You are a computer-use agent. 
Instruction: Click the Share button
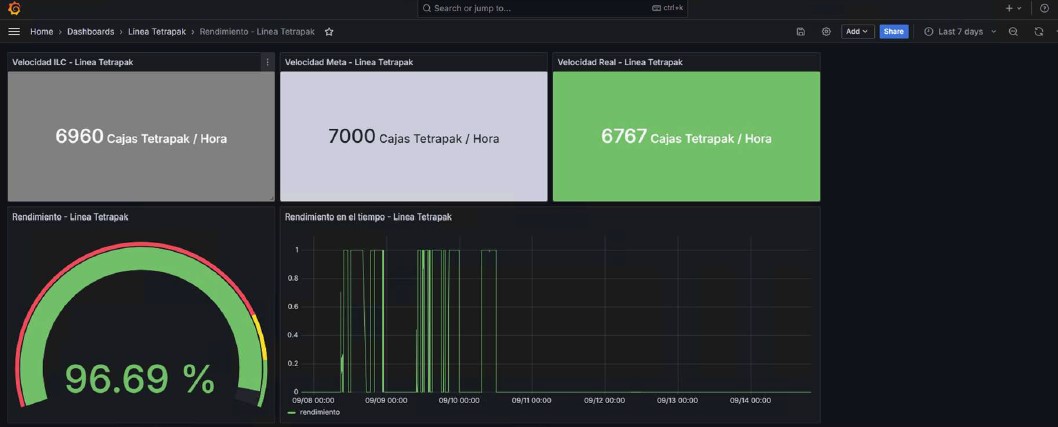coord(893,32)
